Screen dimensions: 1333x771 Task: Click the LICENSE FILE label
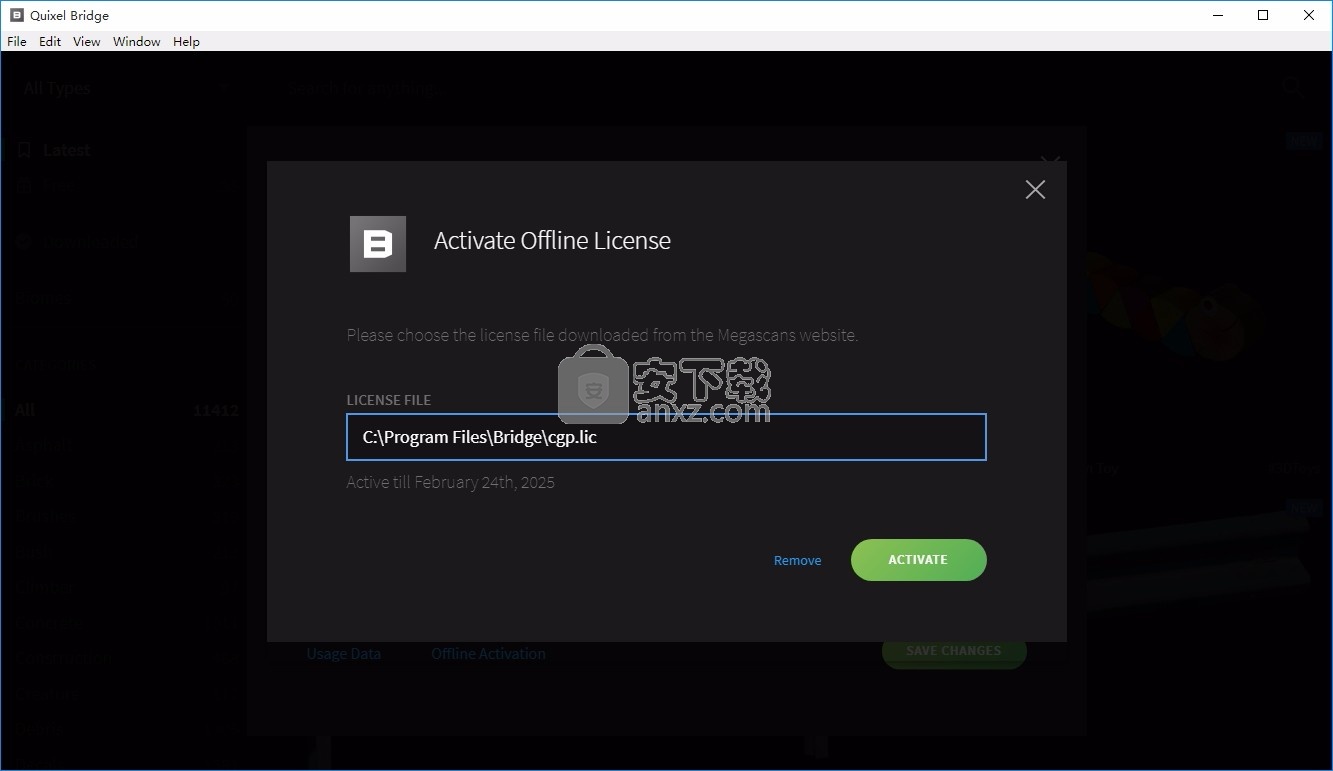tap(389, 400)
